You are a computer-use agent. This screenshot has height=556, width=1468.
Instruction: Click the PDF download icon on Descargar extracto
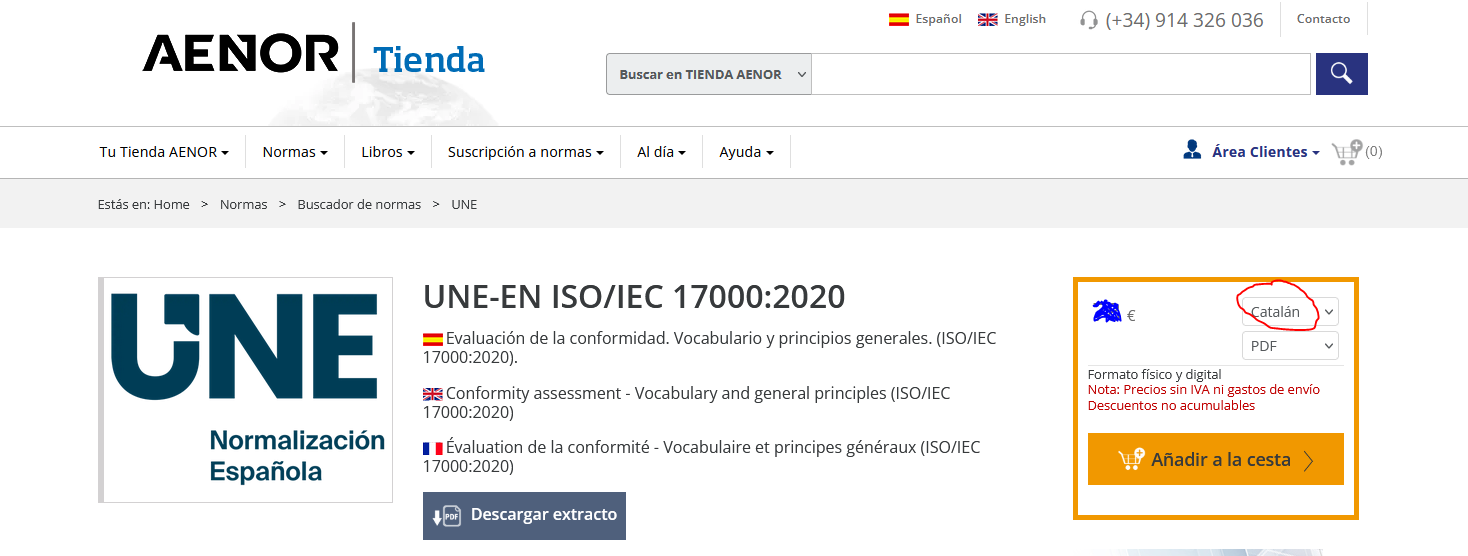point(446,516)
